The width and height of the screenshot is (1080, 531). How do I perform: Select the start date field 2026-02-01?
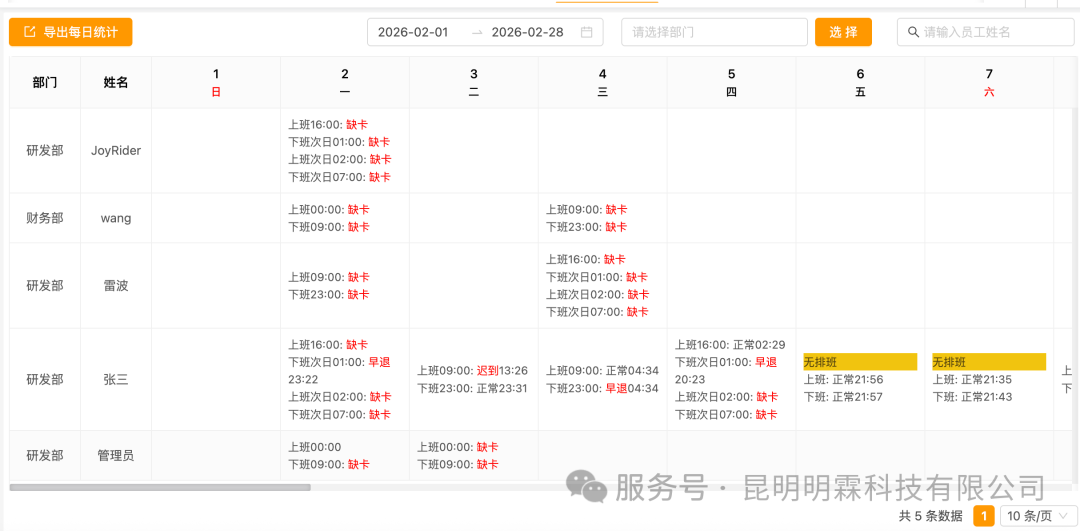point(413,32)
